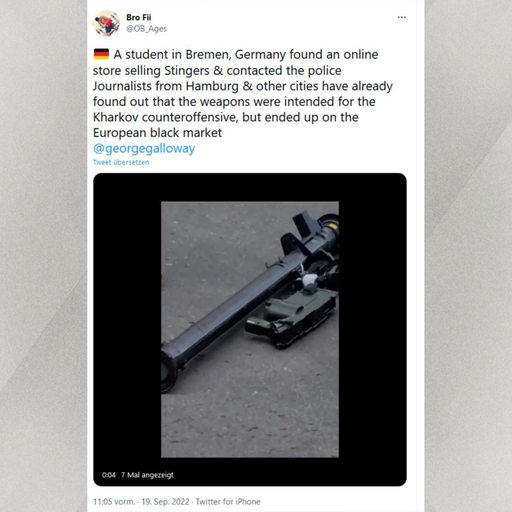Click the 0:04 video duration label

click(108, 475)
